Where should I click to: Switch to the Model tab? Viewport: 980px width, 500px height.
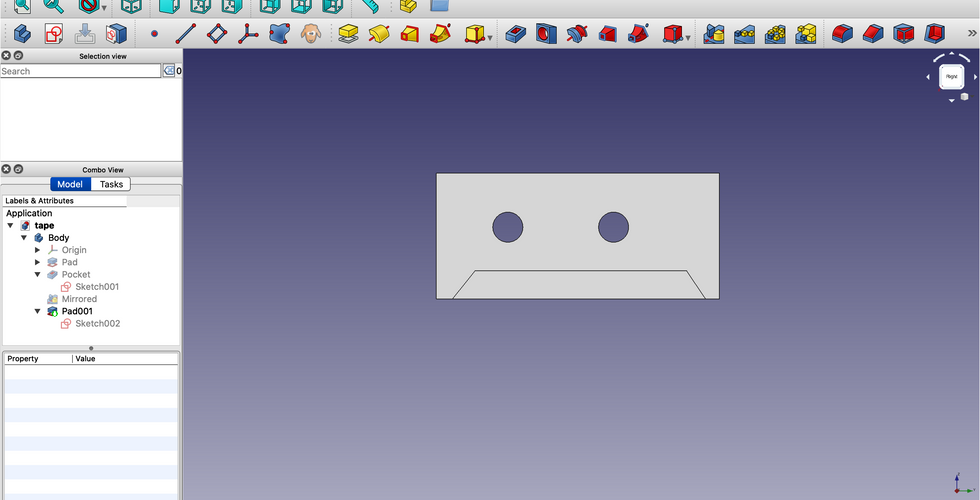pyautogui.click(x=71, y=184)
